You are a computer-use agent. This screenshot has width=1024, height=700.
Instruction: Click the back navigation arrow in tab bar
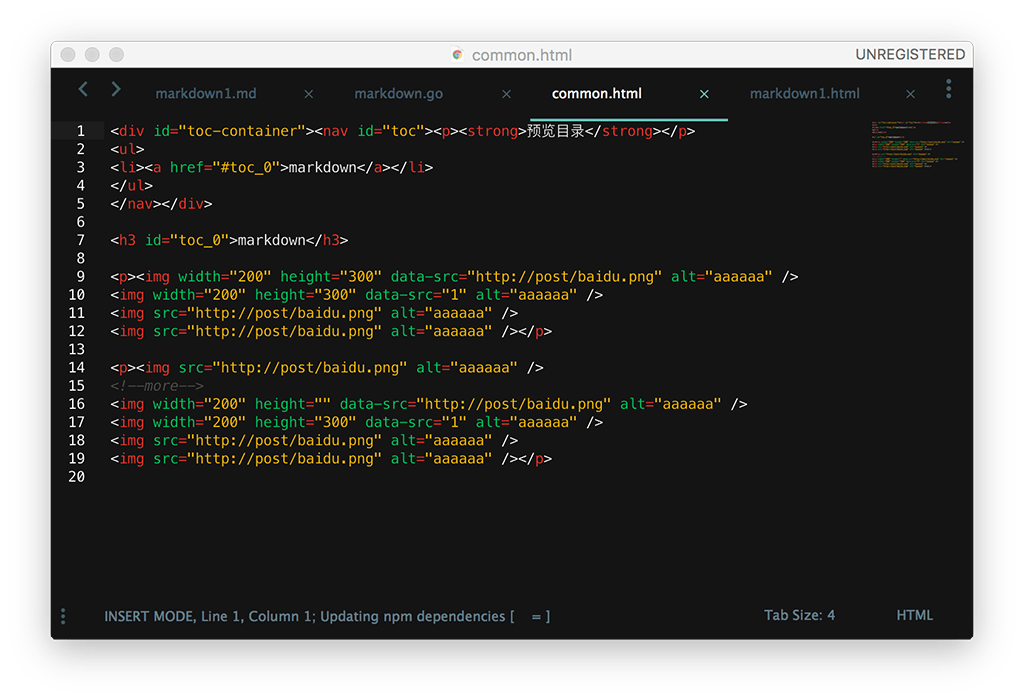tap(83, 90)
